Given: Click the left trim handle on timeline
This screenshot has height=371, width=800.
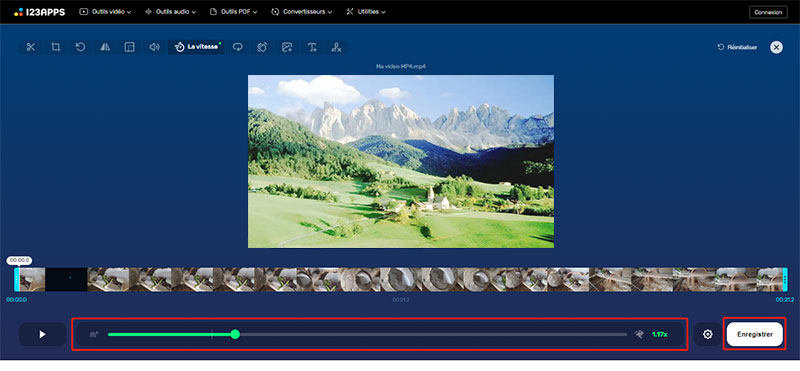Looking at the screenshot, I should (x=17, y=280).
